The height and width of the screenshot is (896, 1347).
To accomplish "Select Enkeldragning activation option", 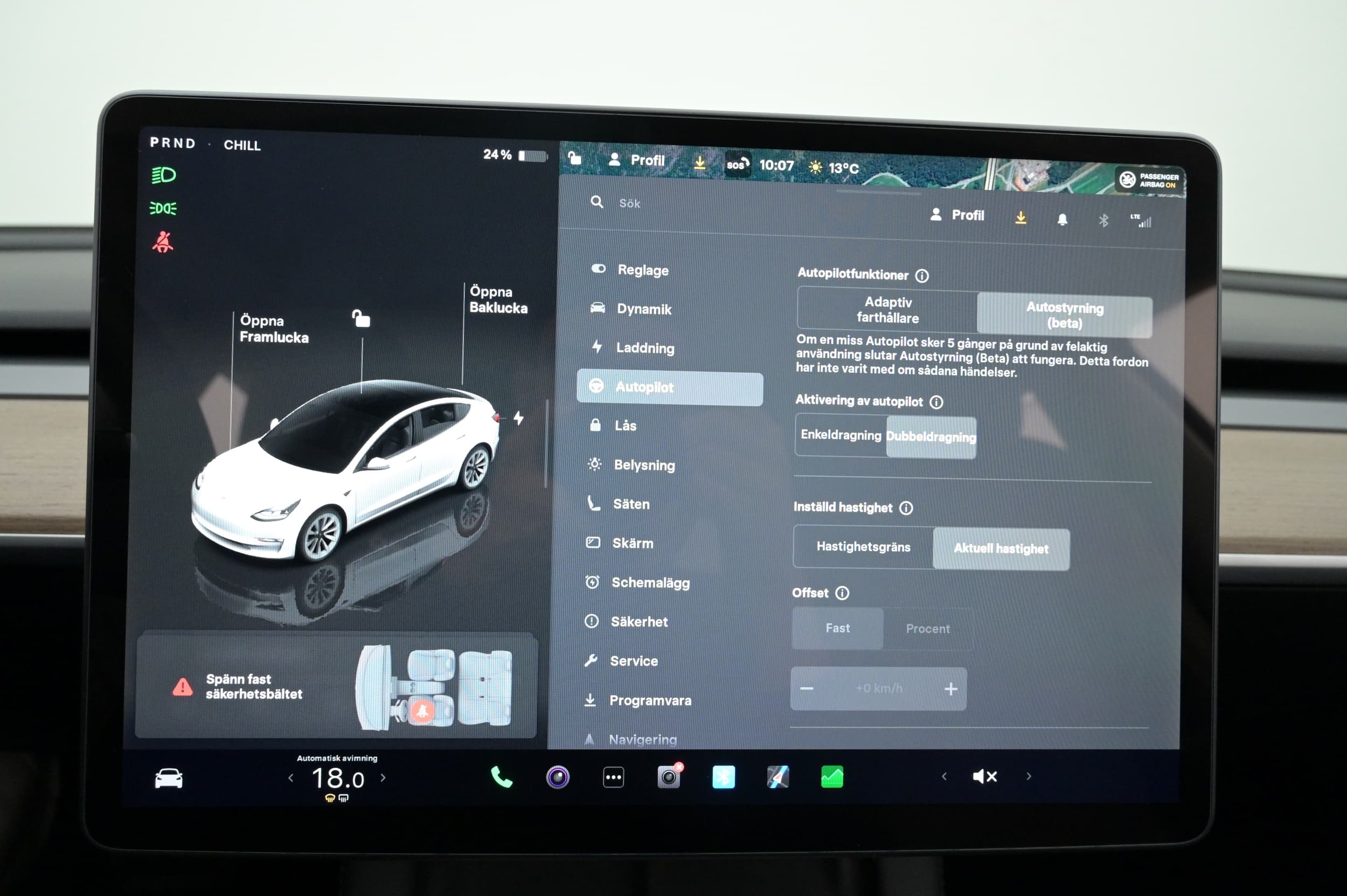I will (x=841, y=435).
